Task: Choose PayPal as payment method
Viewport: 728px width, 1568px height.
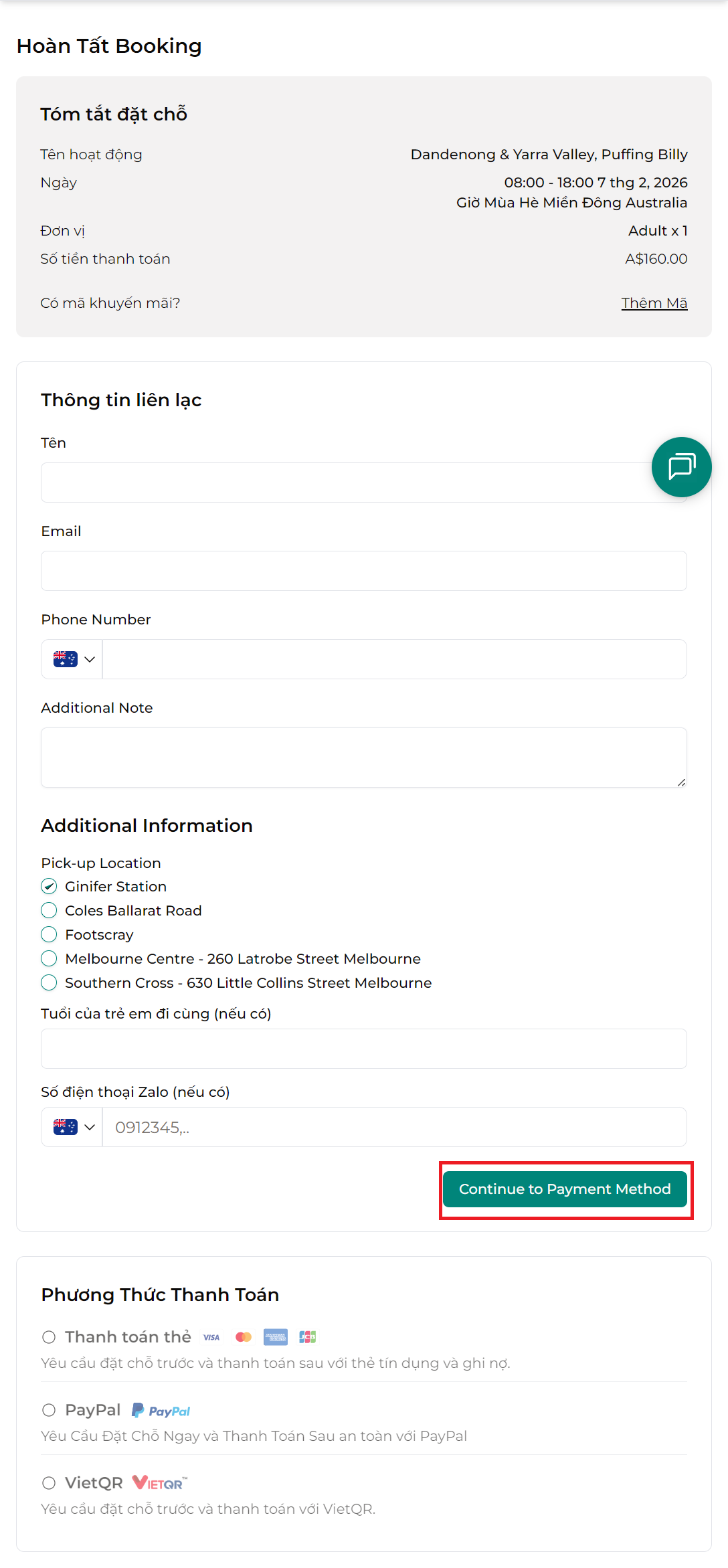Action: pyautogui.click(x=49, y=1411)
